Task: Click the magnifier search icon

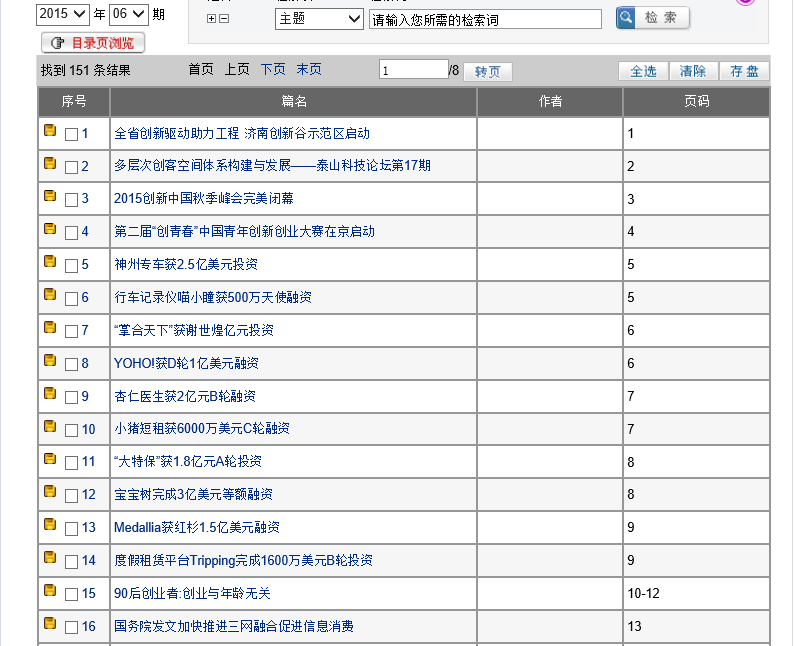Action: [x=626, y=18]
